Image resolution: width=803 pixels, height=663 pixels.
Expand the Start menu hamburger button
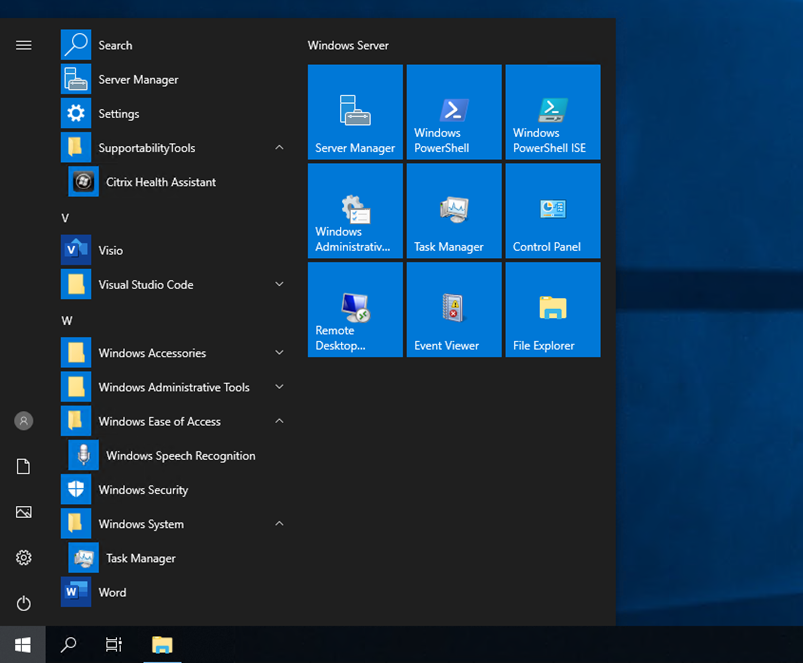click(x=24, y=46)
